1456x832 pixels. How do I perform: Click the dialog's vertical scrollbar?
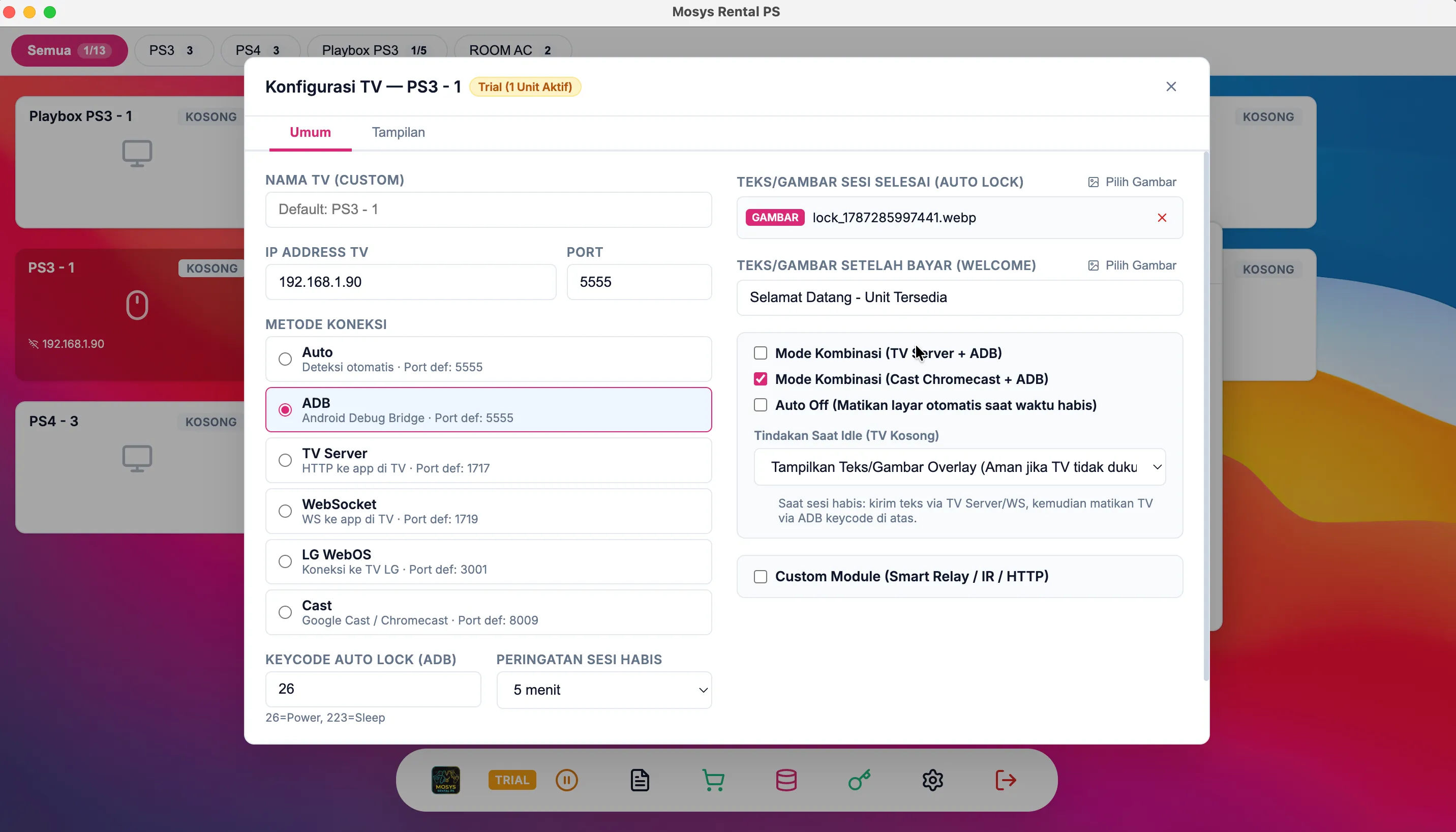(1206, 416)
